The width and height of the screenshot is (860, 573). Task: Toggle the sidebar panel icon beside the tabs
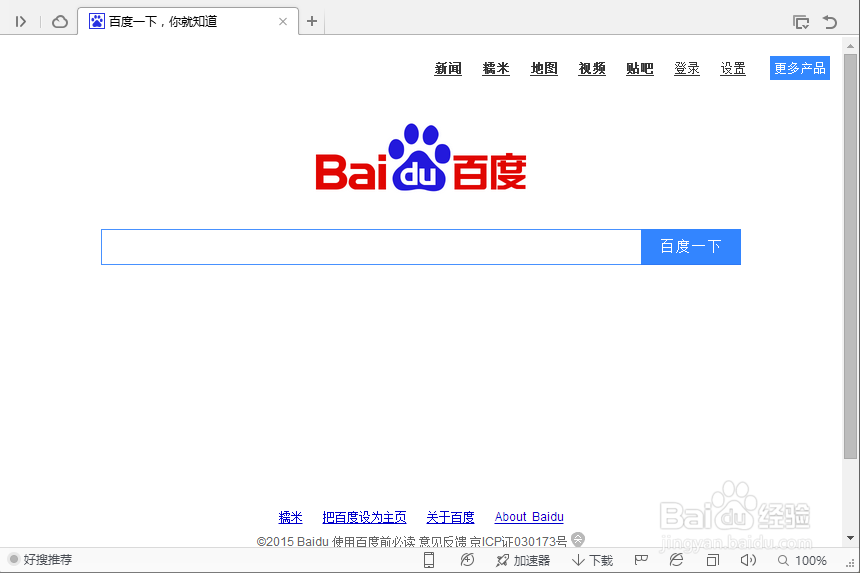(21, 22)
